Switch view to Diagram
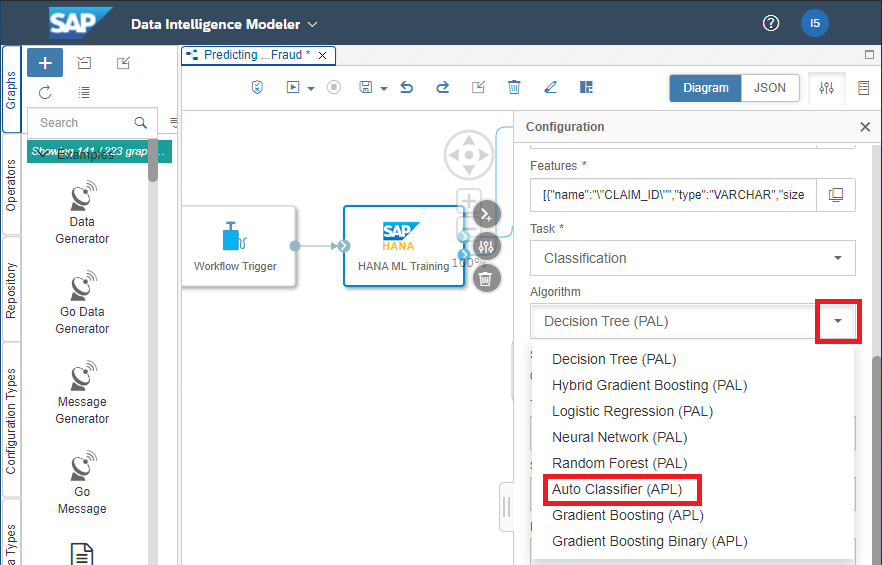This screenshot has width=882, height=565. point(706,88)
